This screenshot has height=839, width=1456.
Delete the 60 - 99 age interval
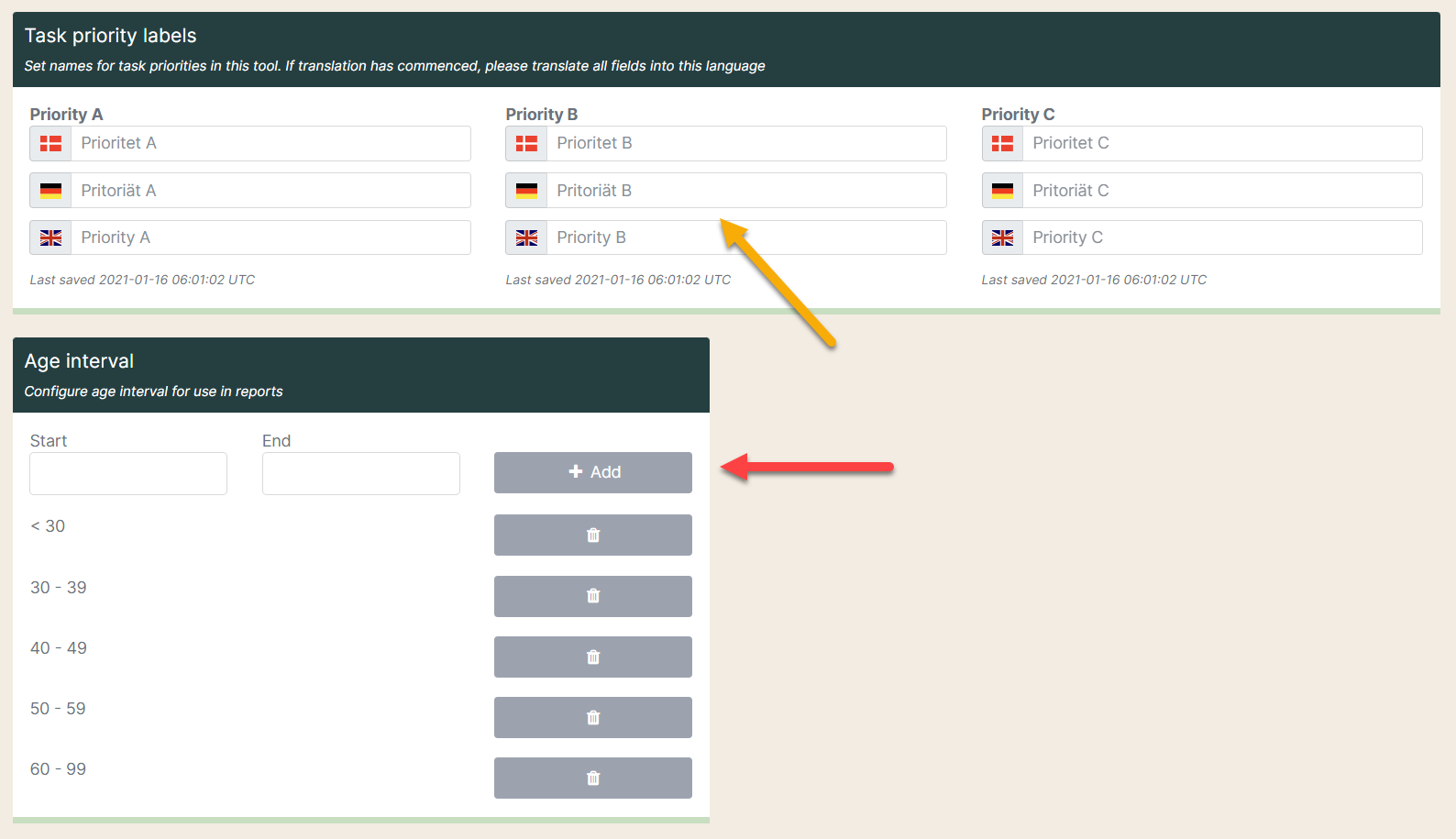[592, 778]
